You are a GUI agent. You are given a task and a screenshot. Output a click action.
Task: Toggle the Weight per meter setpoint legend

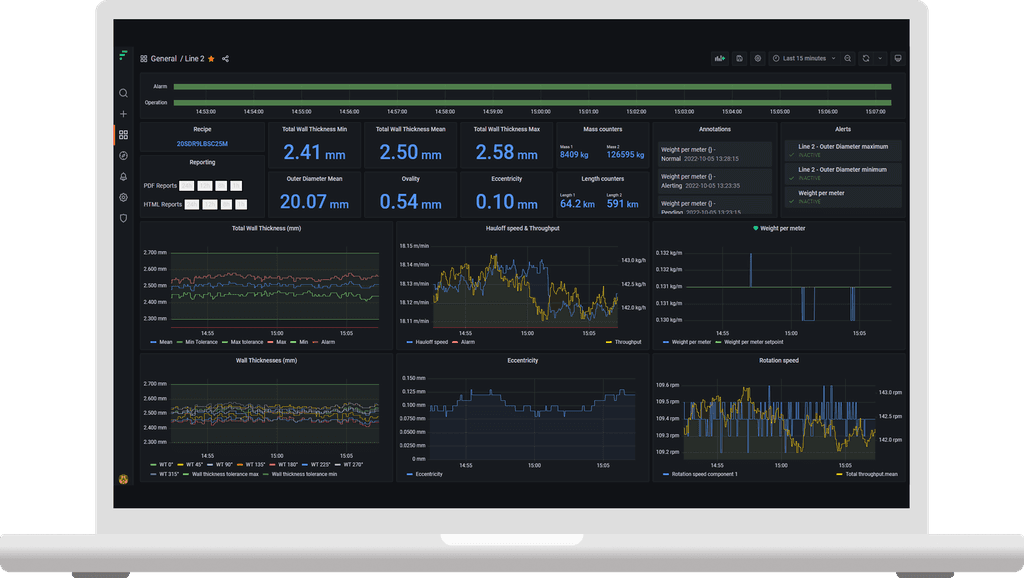click(749, 342)
